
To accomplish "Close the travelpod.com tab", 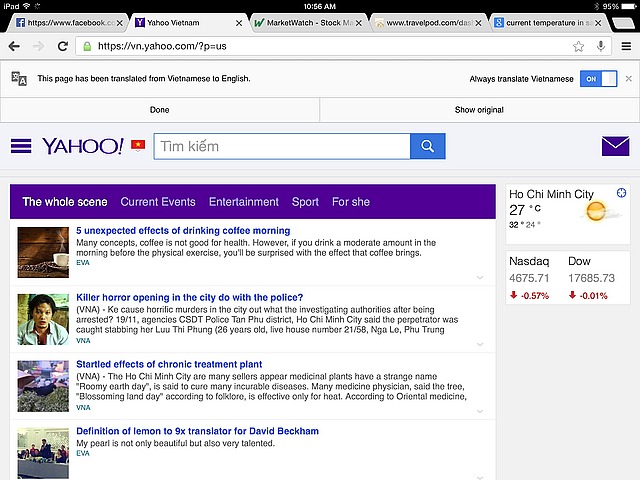I will (478, 23).
